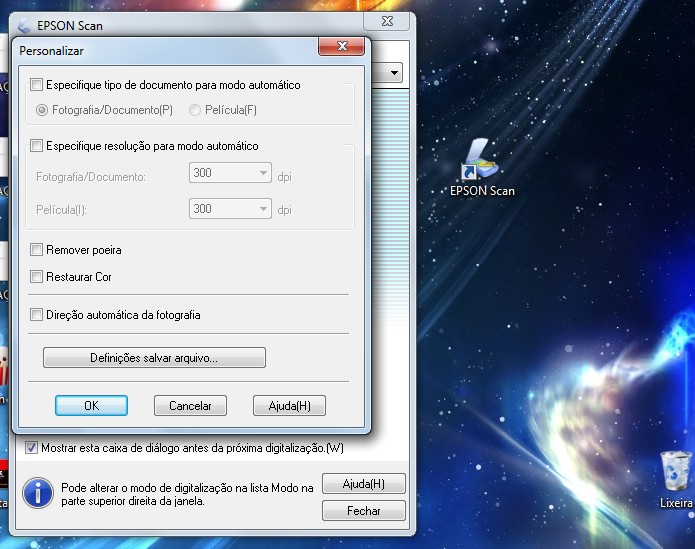Click the Fechar button
Screen dimensions: 695x549
(363, 510)
